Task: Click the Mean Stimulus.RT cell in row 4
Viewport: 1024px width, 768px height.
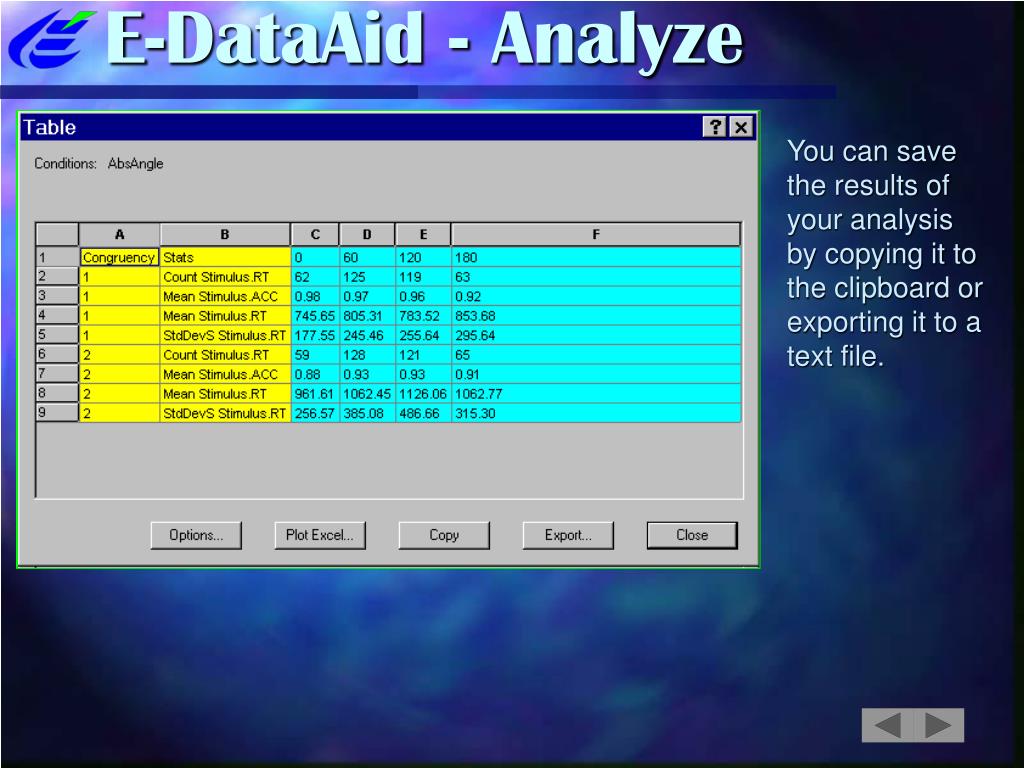Action: coord(225,316)
